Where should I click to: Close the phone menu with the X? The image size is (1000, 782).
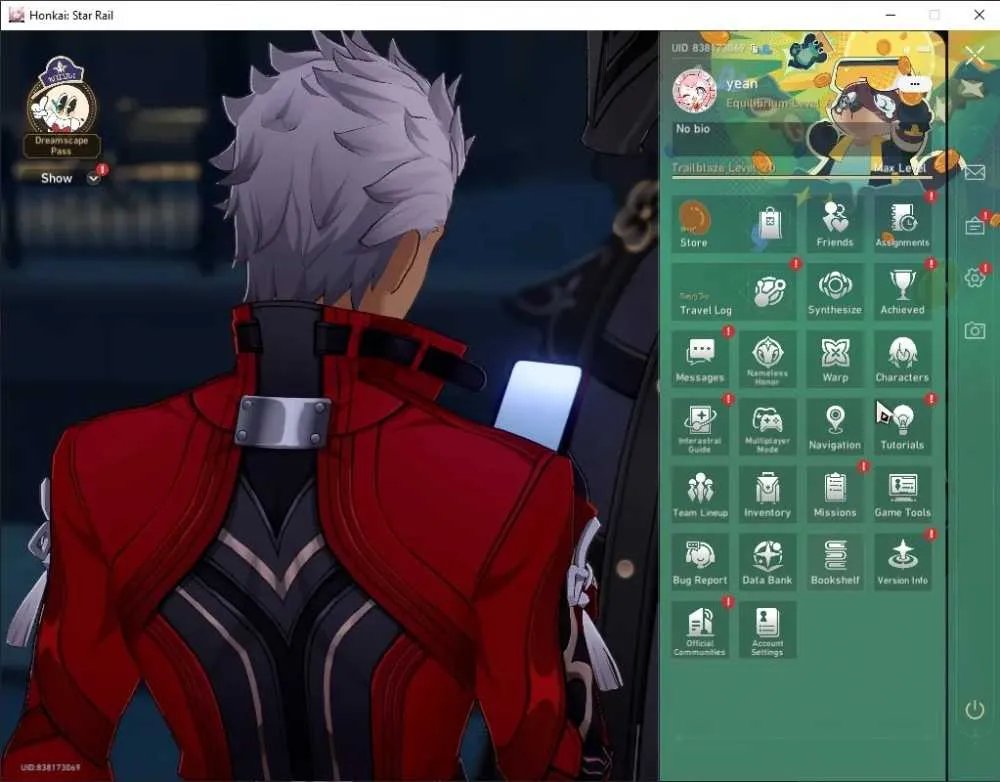tap(974, 56)
